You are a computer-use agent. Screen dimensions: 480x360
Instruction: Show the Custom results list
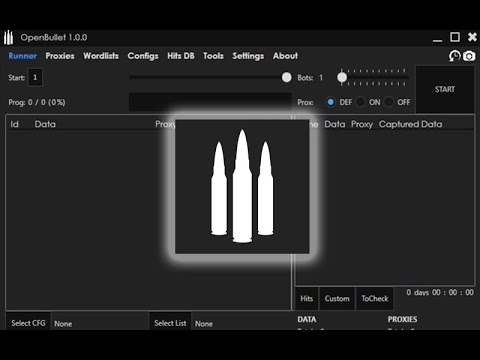click(337, 298)
